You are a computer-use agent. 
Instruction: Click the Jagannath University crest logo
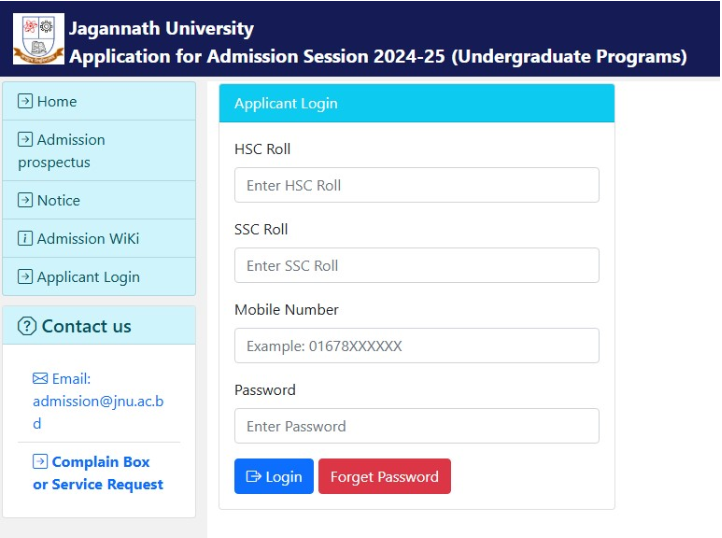point(38,39)
